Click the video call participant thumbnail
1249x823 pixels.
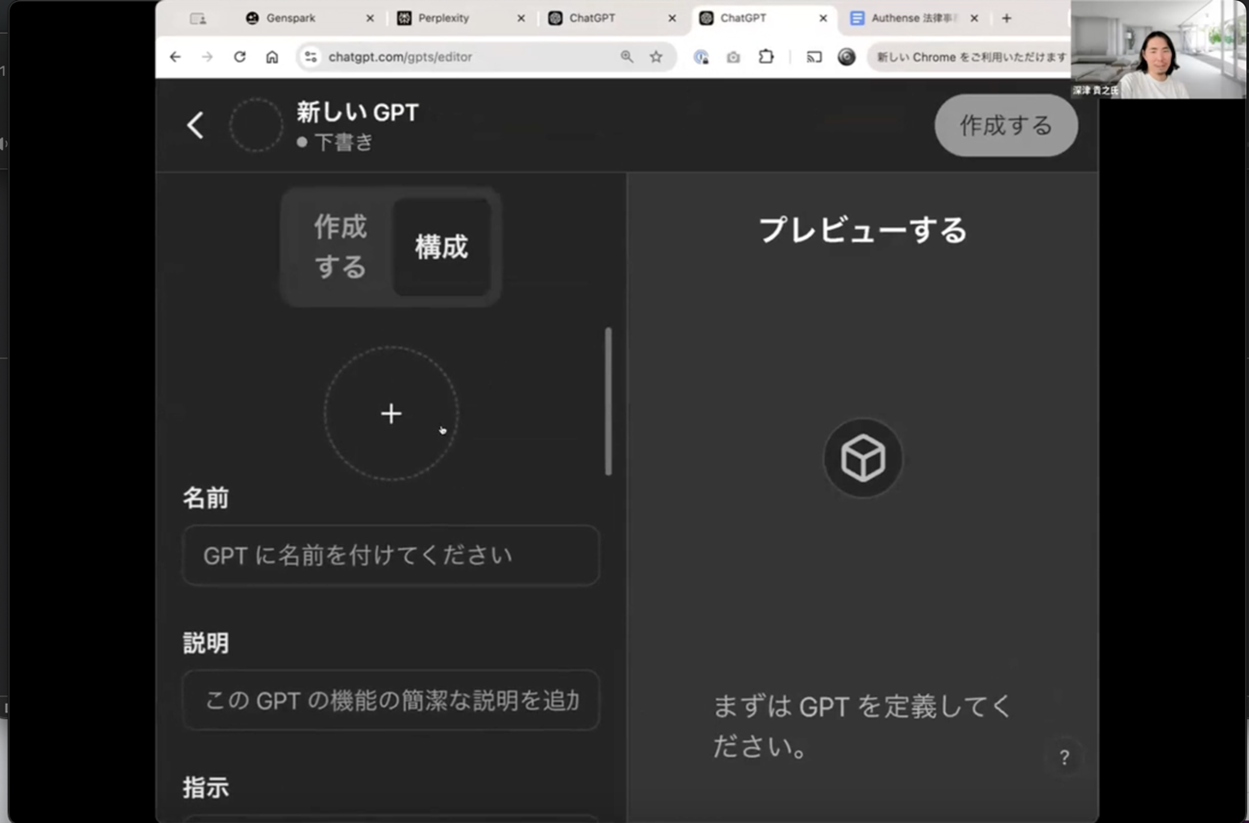click(x=1160, y=49)
